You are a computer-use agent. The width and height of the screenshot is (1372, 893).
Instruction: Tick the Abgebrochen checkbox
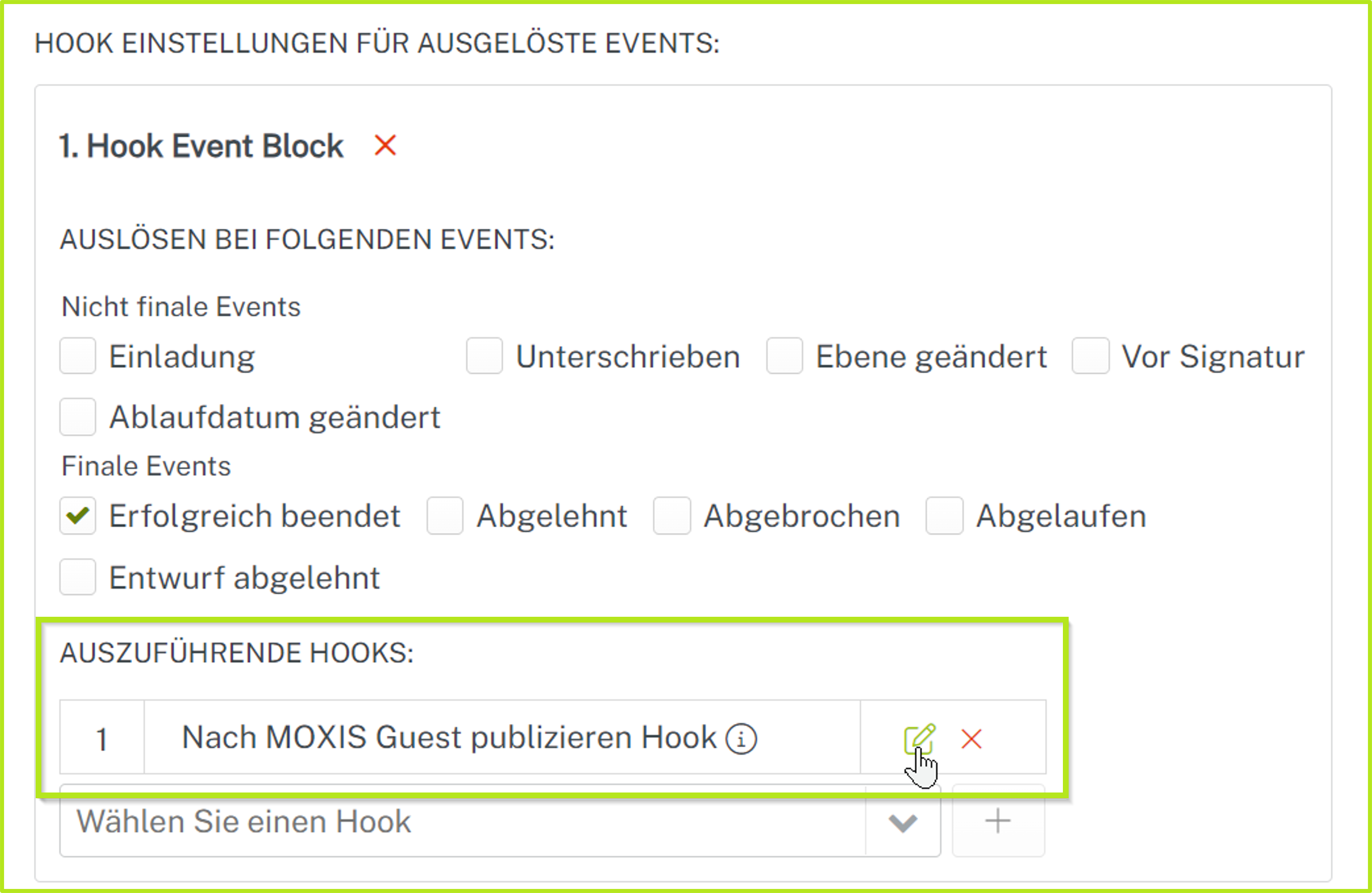672,516
